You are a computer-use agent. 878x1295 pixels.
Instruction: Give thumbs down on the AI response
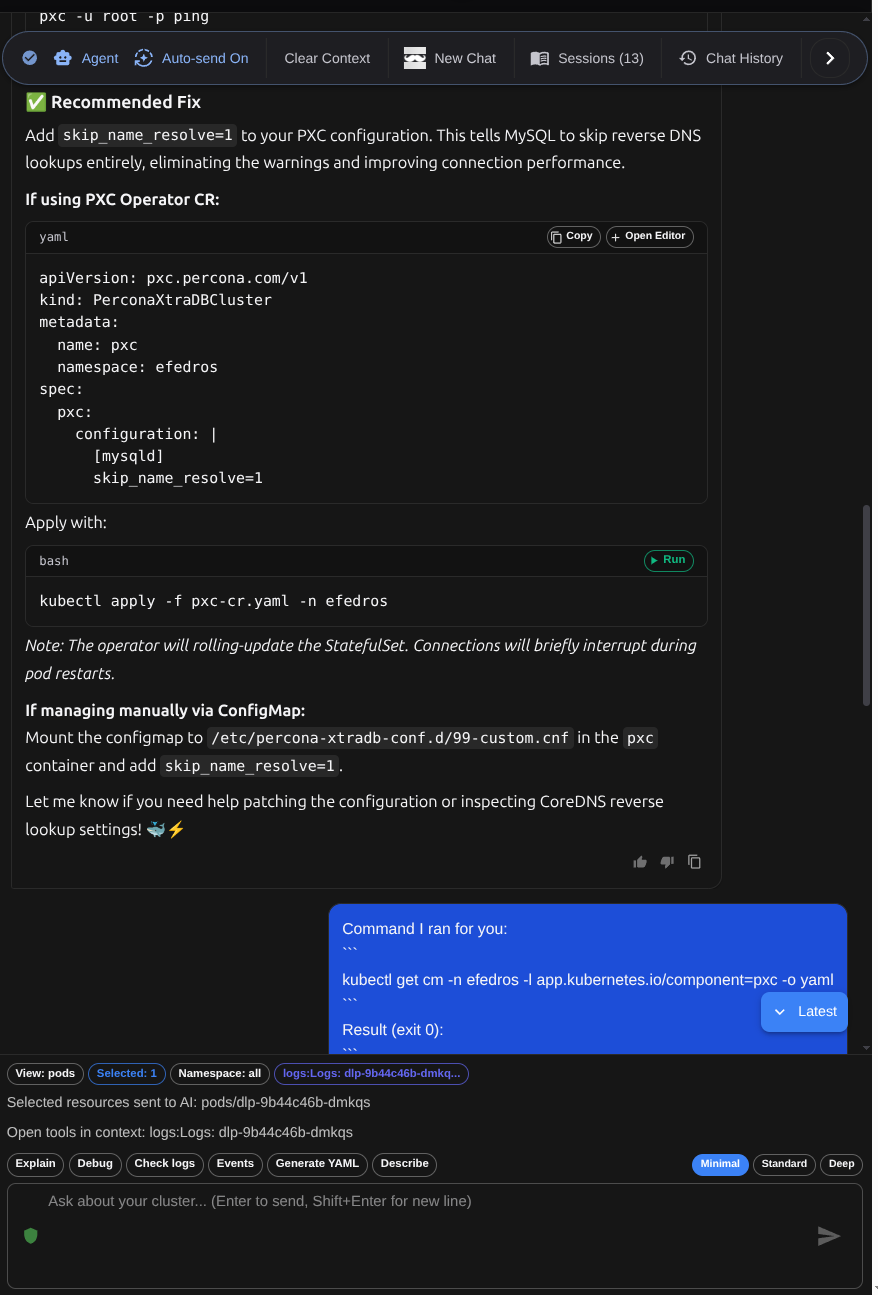667,862
